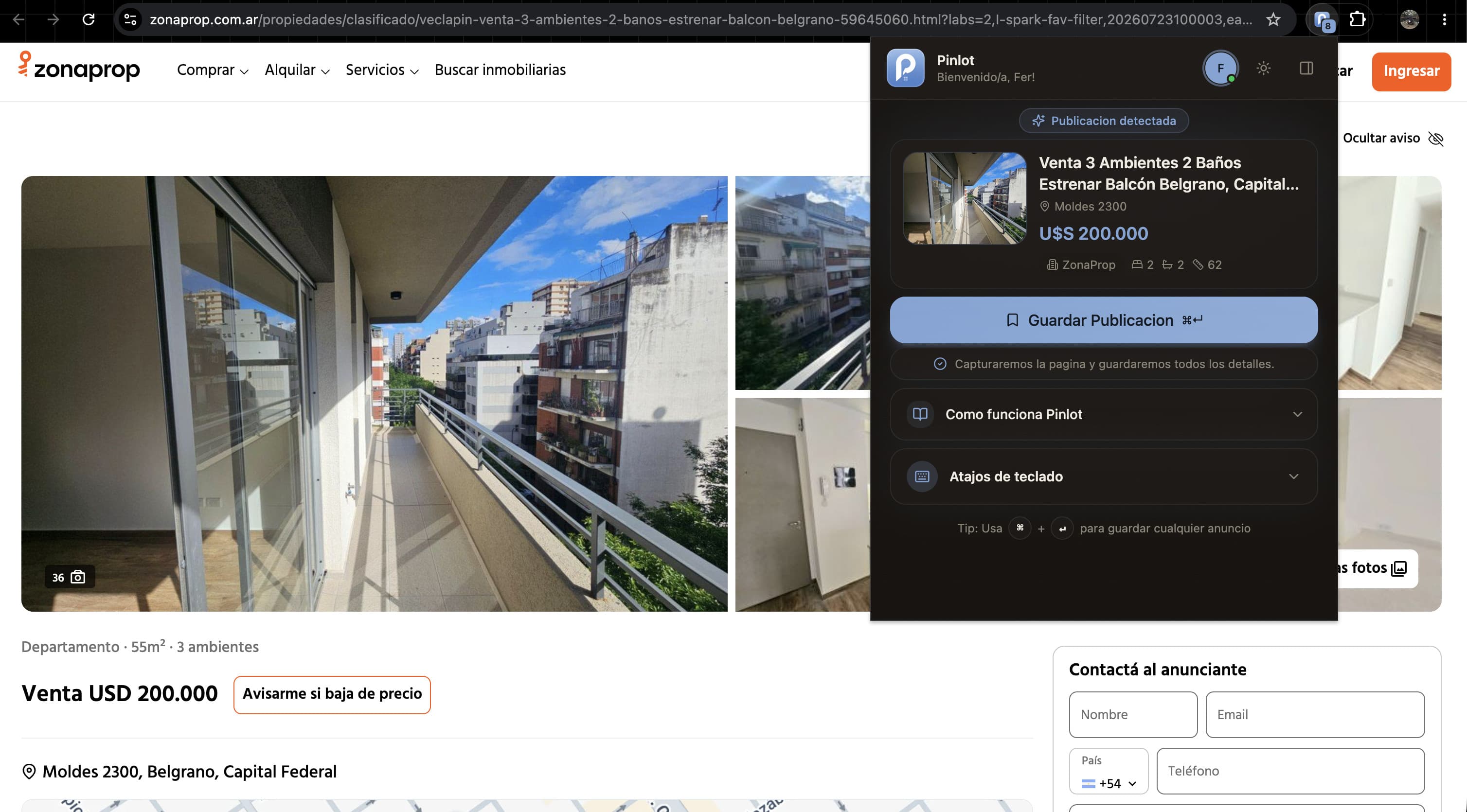Click the book icon in Como funciona Pinlot
1467x812 pixels.
tap(920, 414)
